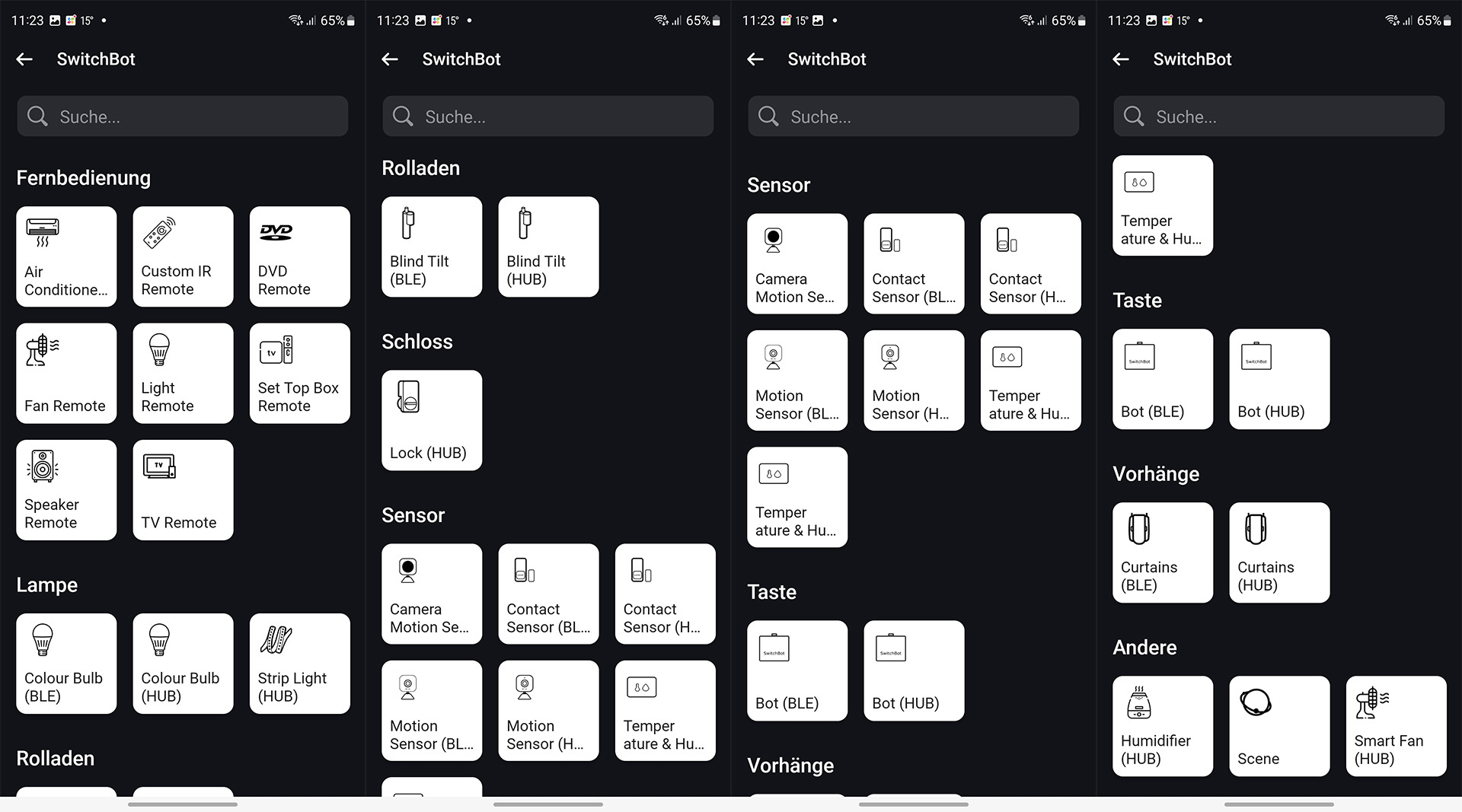Image resolution: width=1462 pixels, height=812 pixels.
Task: Choose the Speaker Remote device
Action: (x=66, y=490)
